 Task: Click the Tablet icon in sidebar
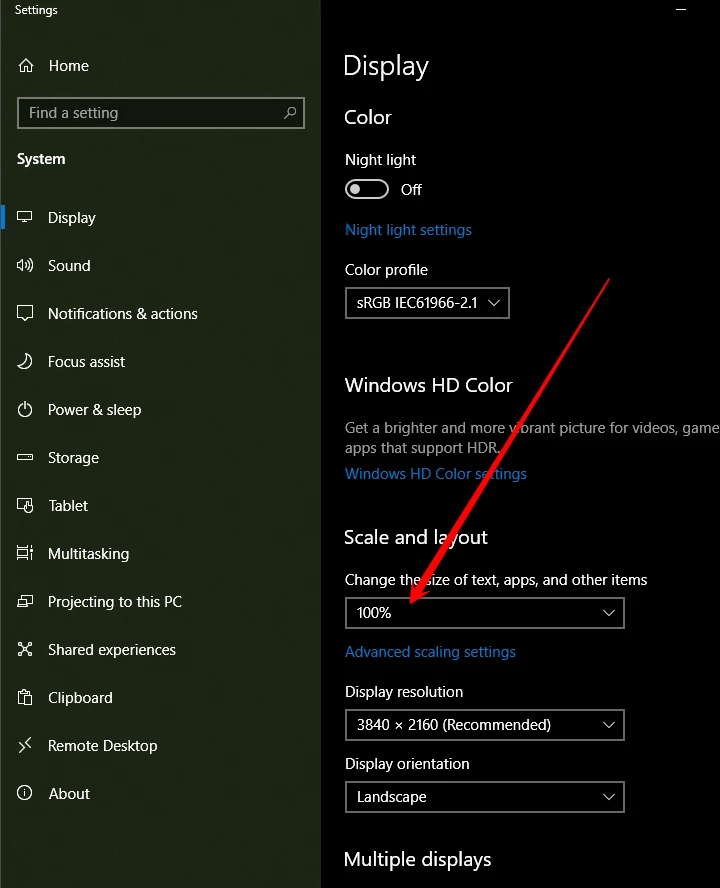[x=25, y=505]
